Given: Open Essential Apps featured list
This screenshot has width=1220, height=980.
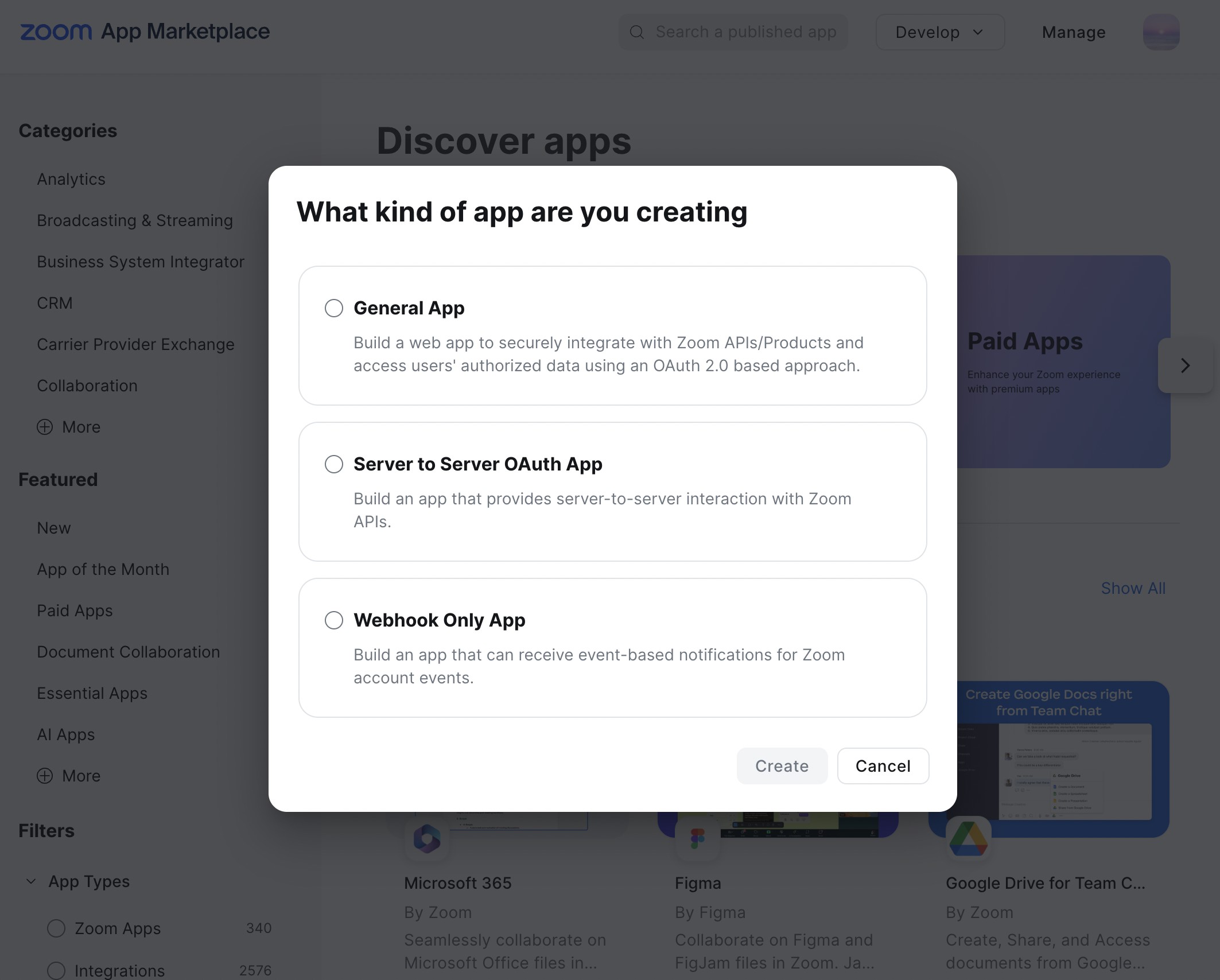Looking at the screenshot, I should 92,693.
